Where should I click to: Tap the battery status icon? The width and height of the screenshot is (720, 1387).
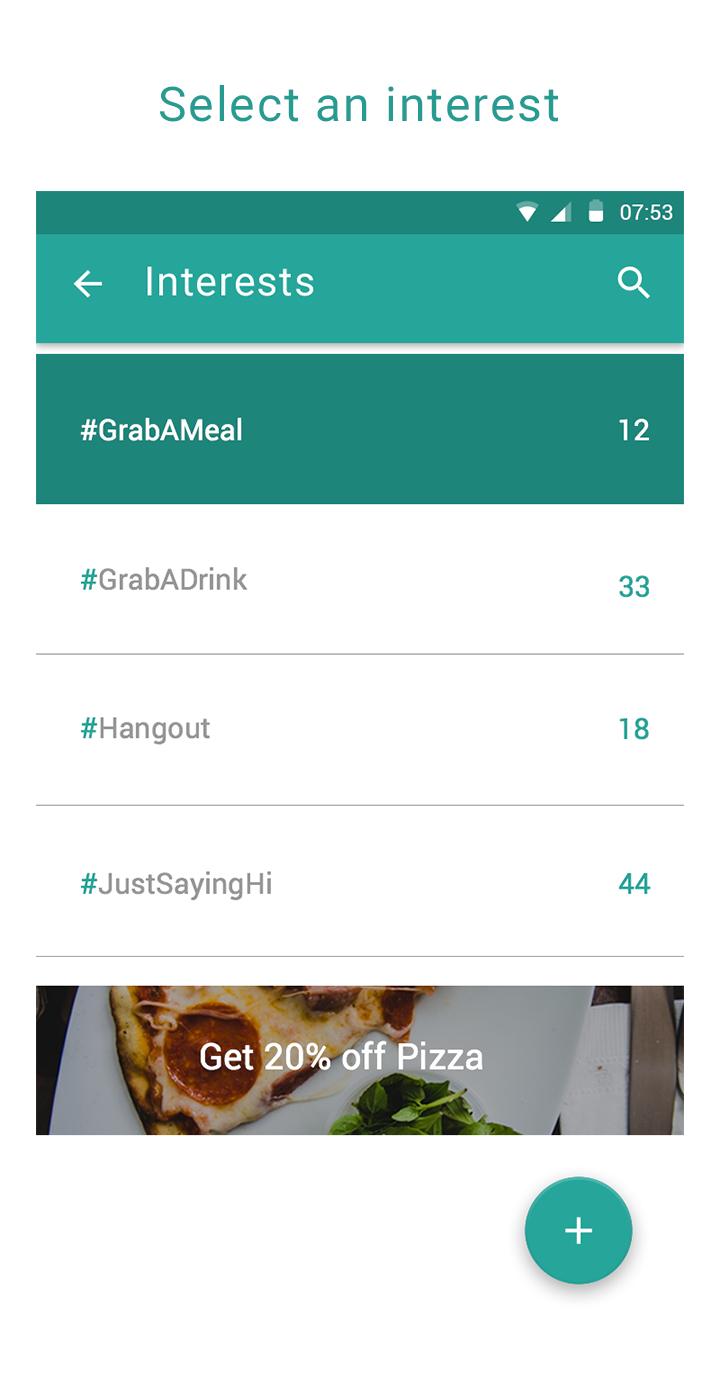tap(596, 212)
